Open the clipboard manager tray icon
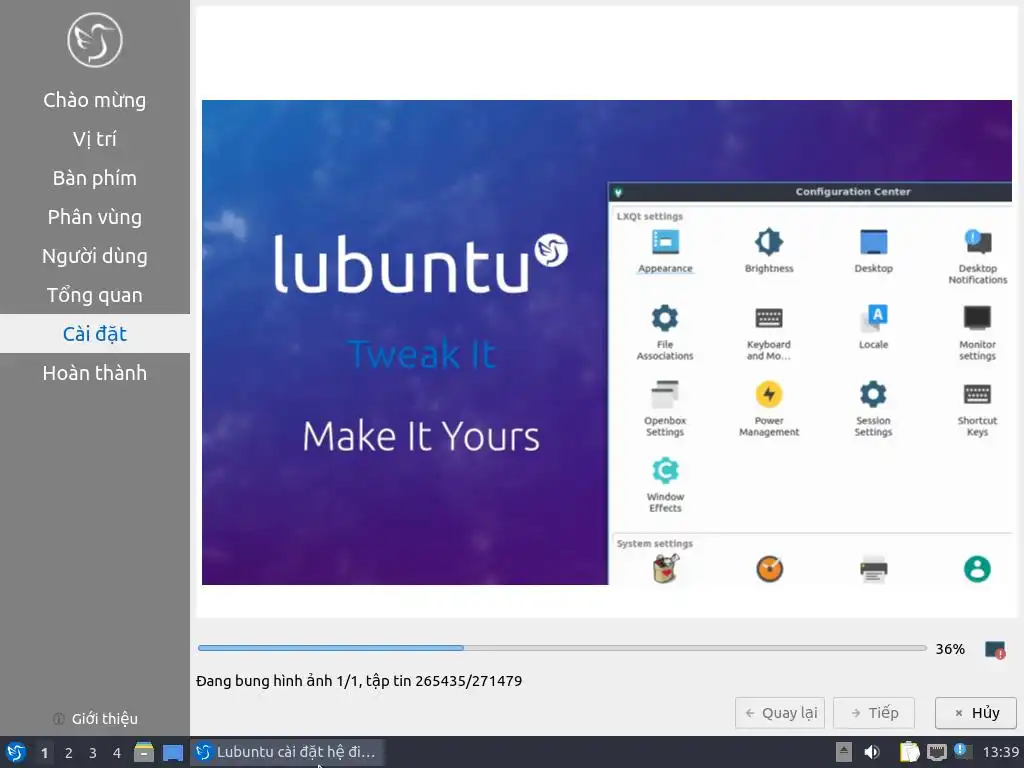This screenshot has height=768, width=1024. [x=909, y=752]
